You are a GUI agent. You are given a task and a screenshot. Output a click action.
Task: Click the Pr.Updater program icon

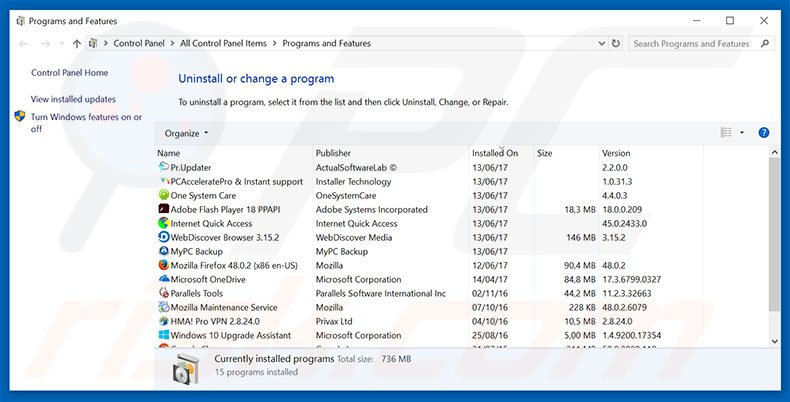coord(164,167)
